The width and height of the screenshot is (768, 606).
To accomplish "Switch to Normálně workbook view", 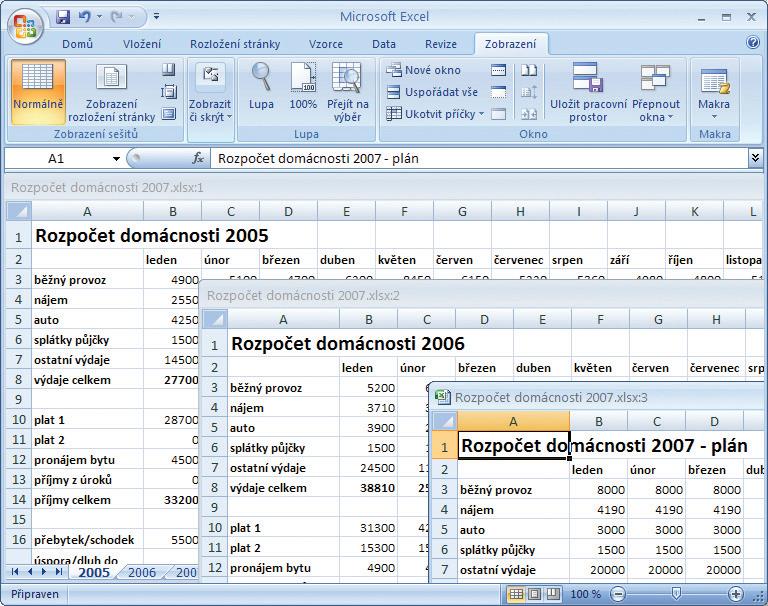I will 38,92.
